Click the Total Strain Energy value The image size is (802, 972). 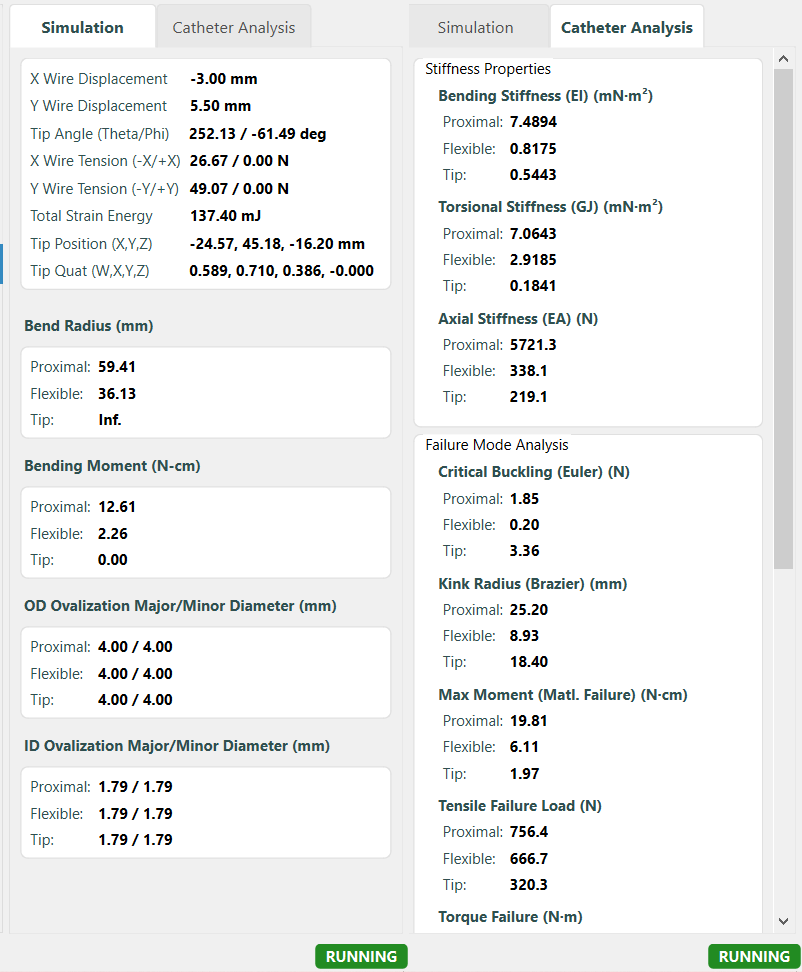pyautogui.click(x=227, y=216)
